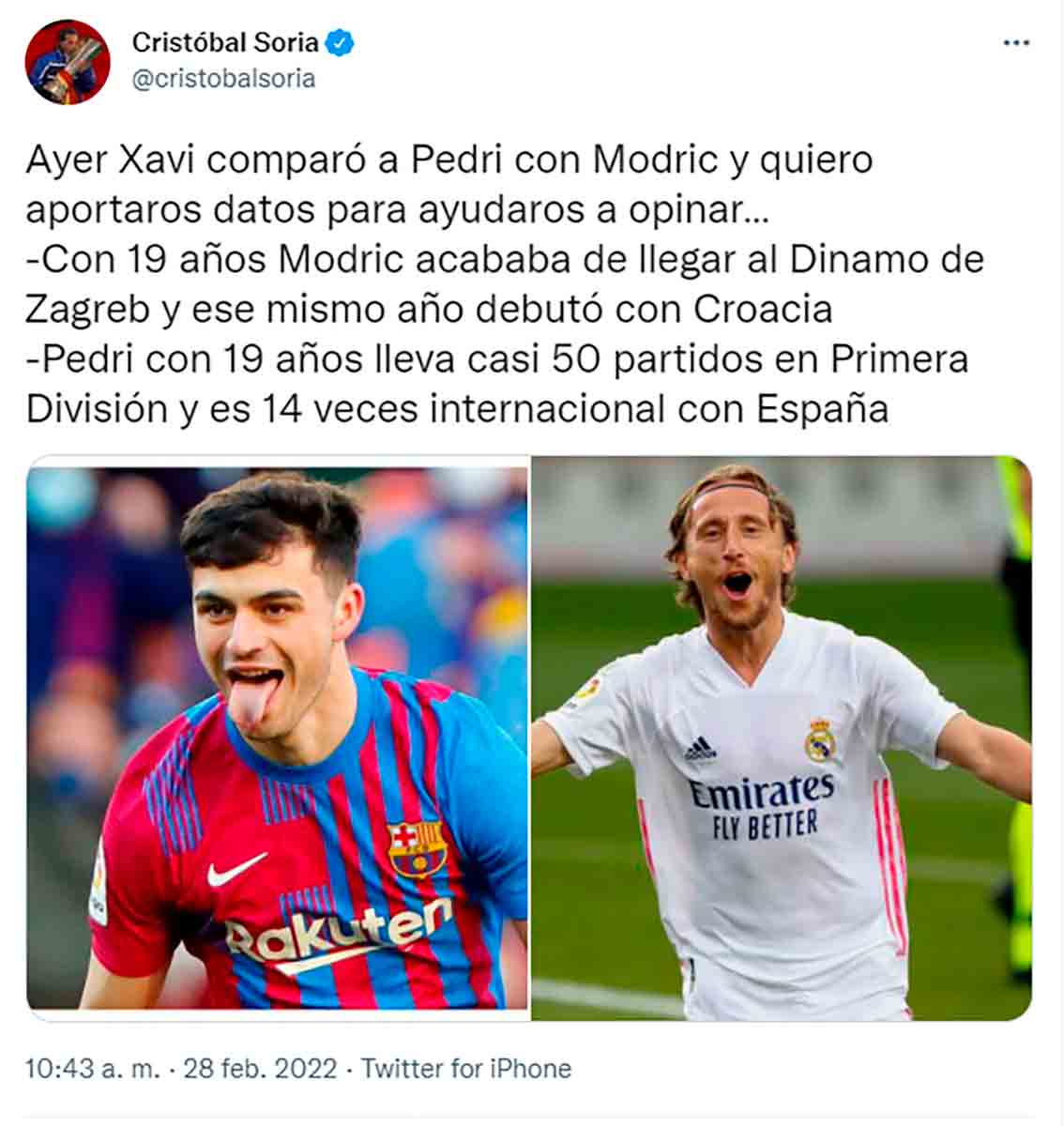This screenshot has height=1126, width=1064.
Task: Click the tweet's first line mentioning Xavi
Action: coord(449,160)
